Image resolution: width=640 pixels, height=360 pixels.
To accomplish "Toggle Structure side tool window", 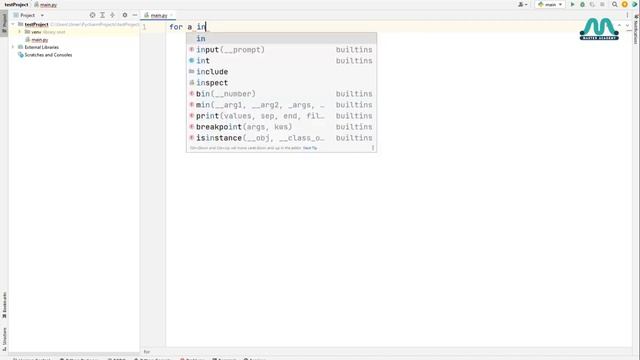I will 4,338.
